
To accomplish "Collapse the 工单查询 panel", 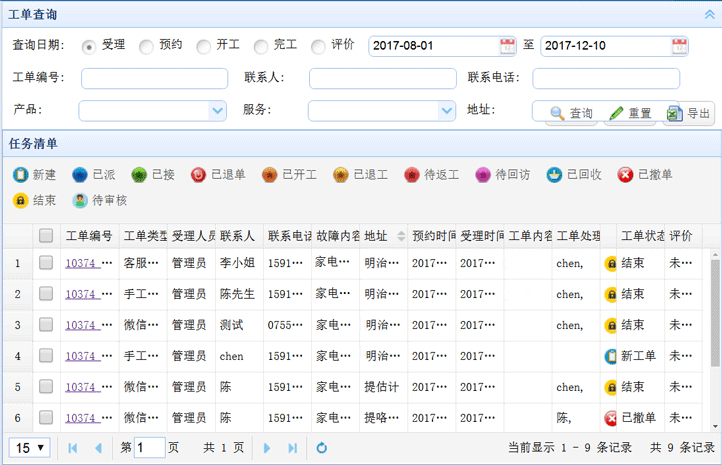I will [x=708, y=14].
